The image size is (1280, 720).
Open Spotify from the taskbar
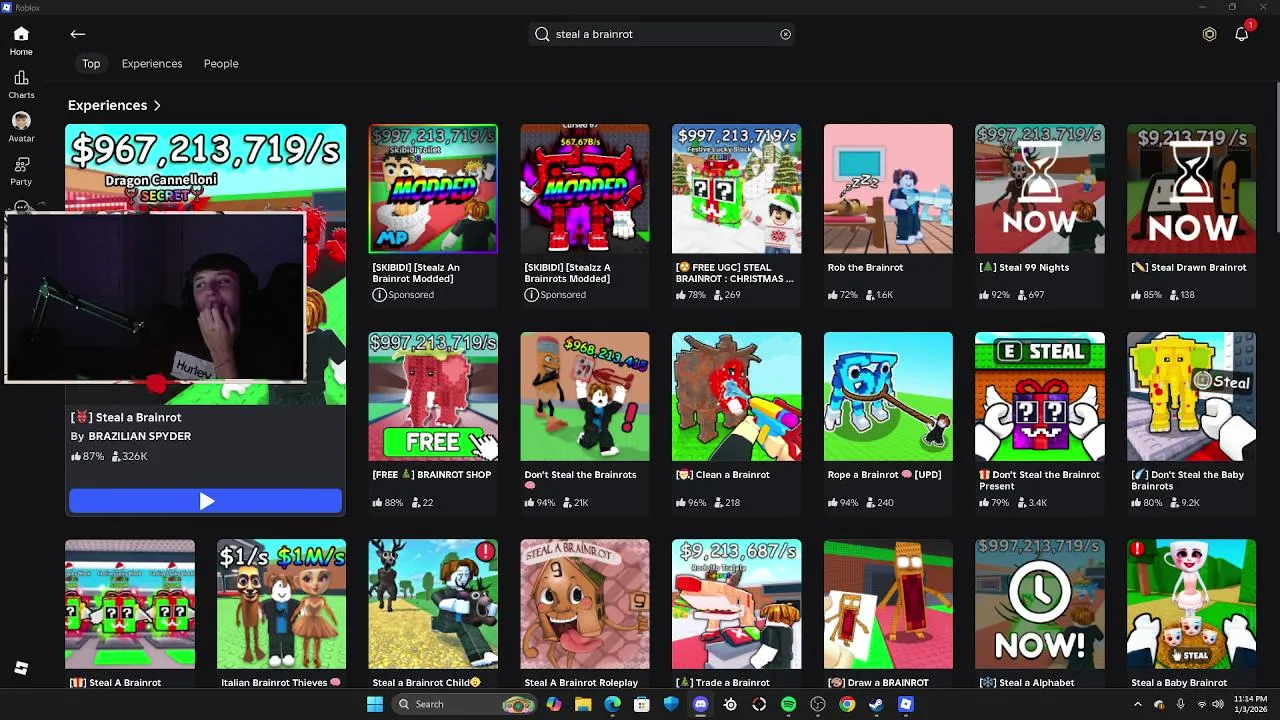point(788,704)
